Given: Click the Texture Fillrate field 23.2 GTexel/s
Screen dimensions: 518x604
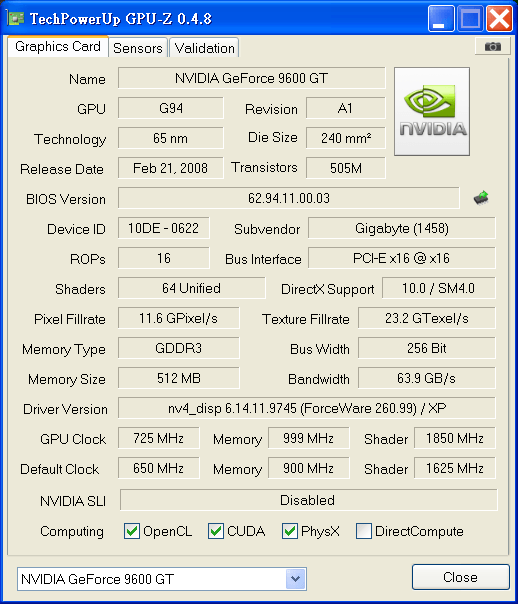Looking at the screenshot, I should 427,318.
